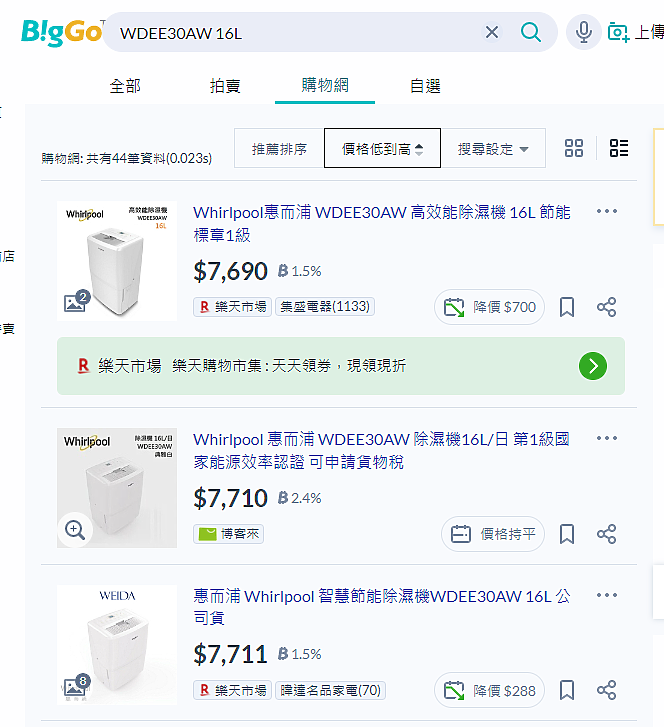Select 推薦排序 sorting

click(279, 148)
